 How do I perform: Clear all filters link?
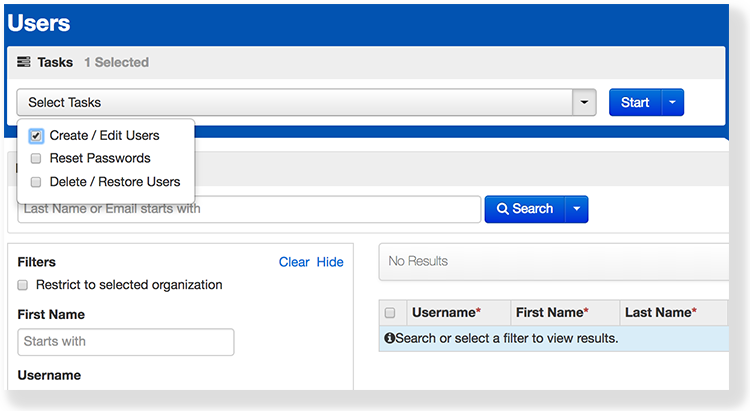point(294,262)
